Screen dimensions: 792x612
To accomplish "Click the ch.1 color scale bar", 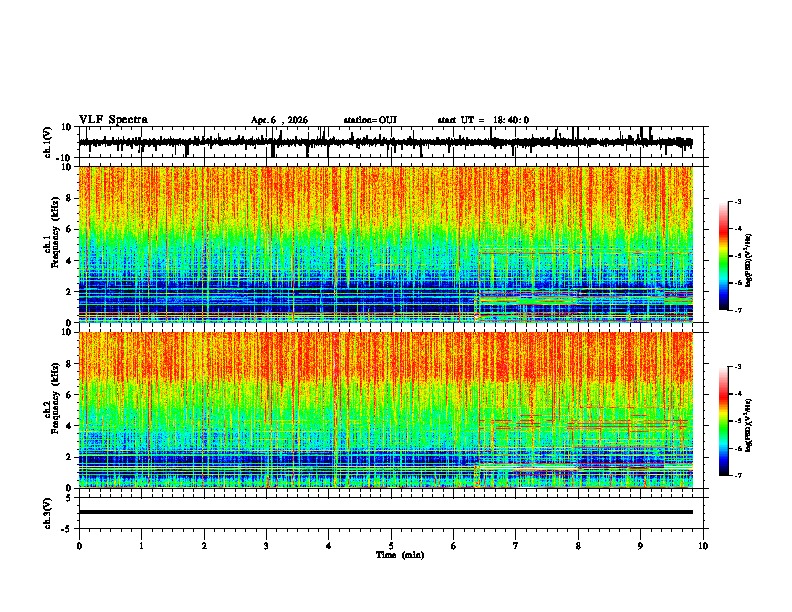I will pos(723,256).
